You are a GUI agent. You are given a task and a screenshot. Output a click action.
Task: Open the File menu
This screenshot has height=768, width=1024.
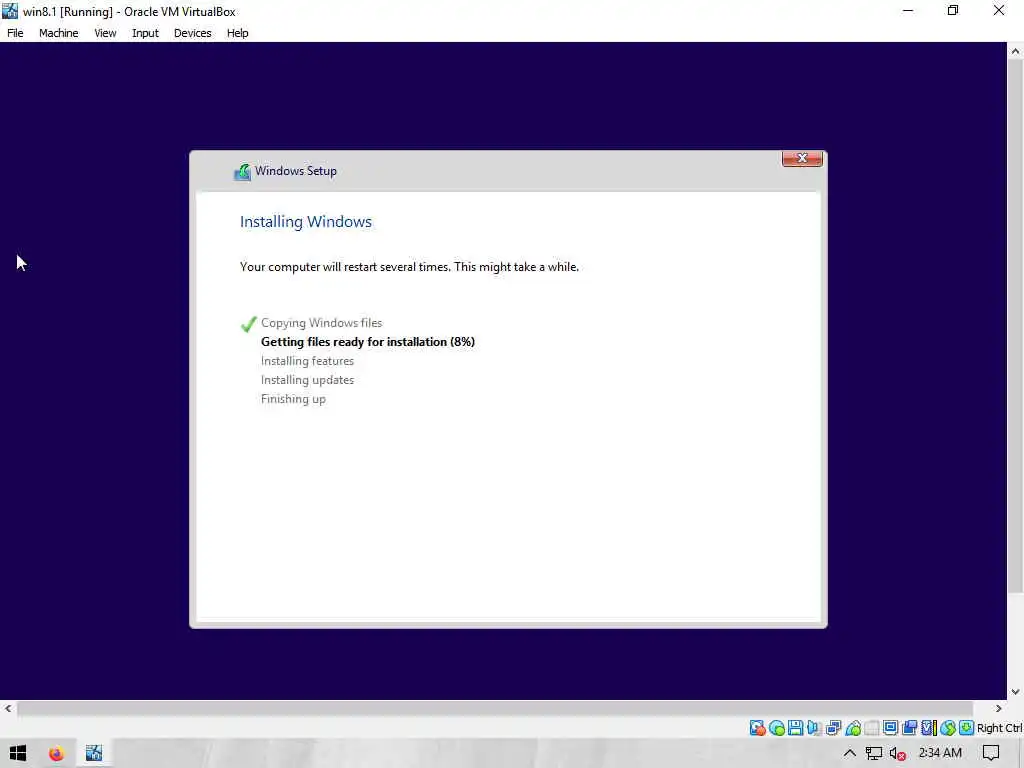[15, 33]
